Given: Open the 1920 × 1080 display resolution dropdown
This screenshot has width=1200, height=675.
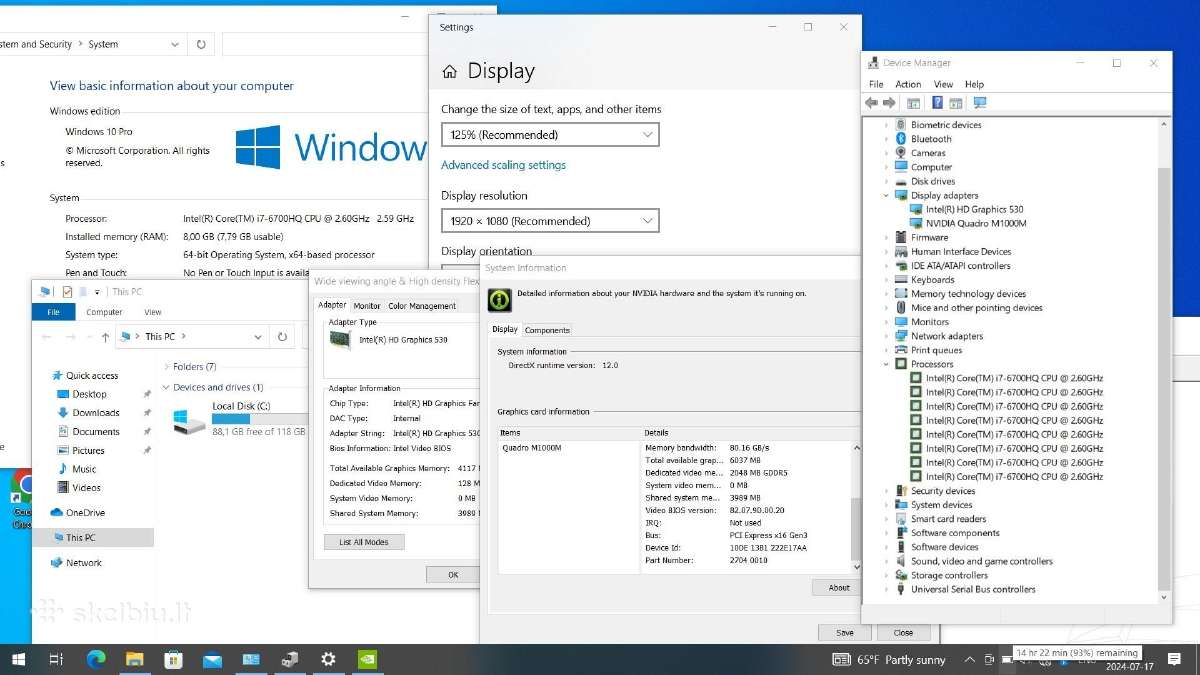Looking at the screenshot, I should tap(550, 221).
